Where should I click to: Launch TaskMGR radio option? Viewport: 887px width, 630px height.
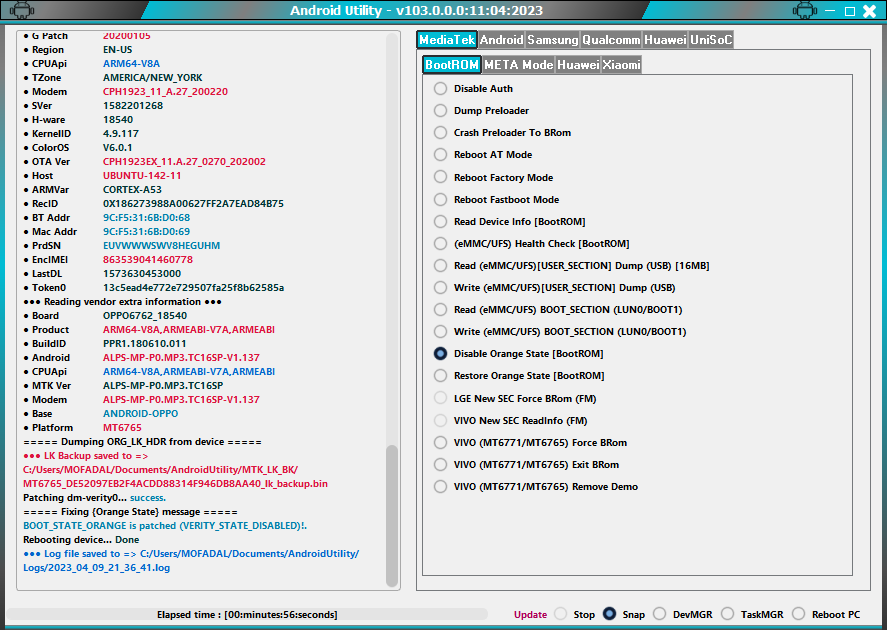(x=727, y=614)
